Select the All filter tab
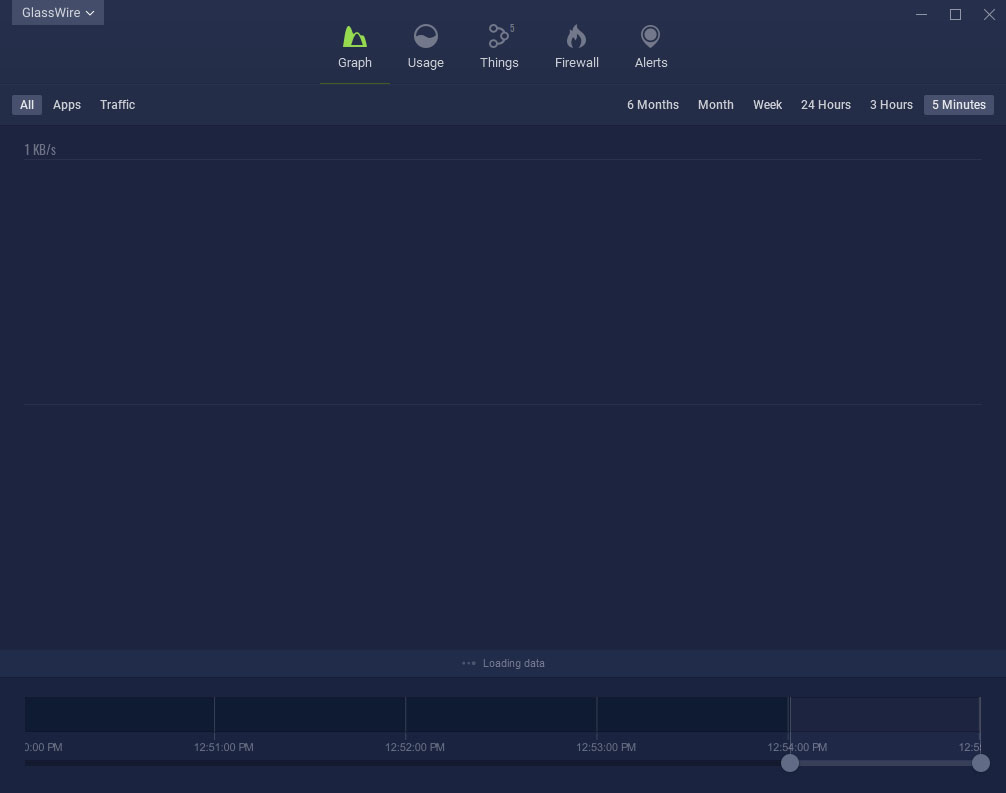This screenshot has width=1006, height=793. (27, 105)
